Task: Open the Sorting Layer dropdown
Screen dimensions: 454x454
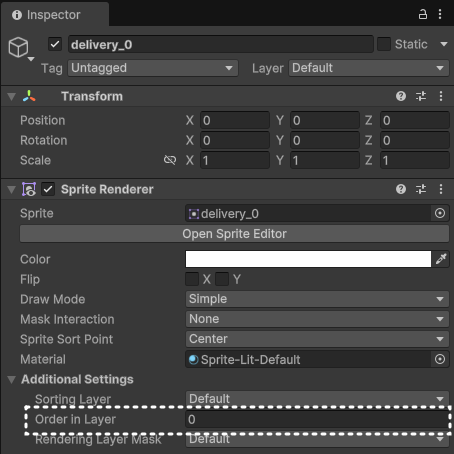Action: 317,399
